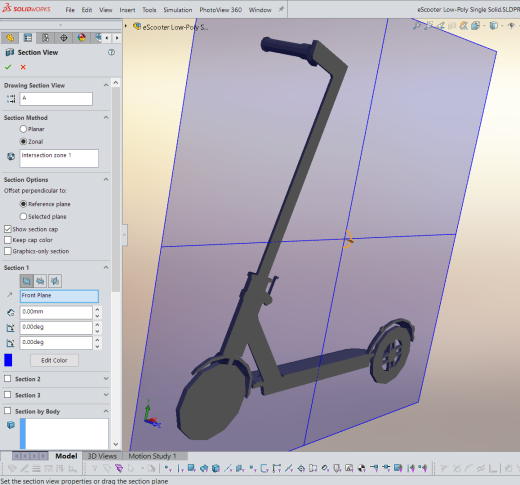The height and width of the screenshot is (485, 520).
Task: Cancel section view with red X
Action: pos(23,67)
